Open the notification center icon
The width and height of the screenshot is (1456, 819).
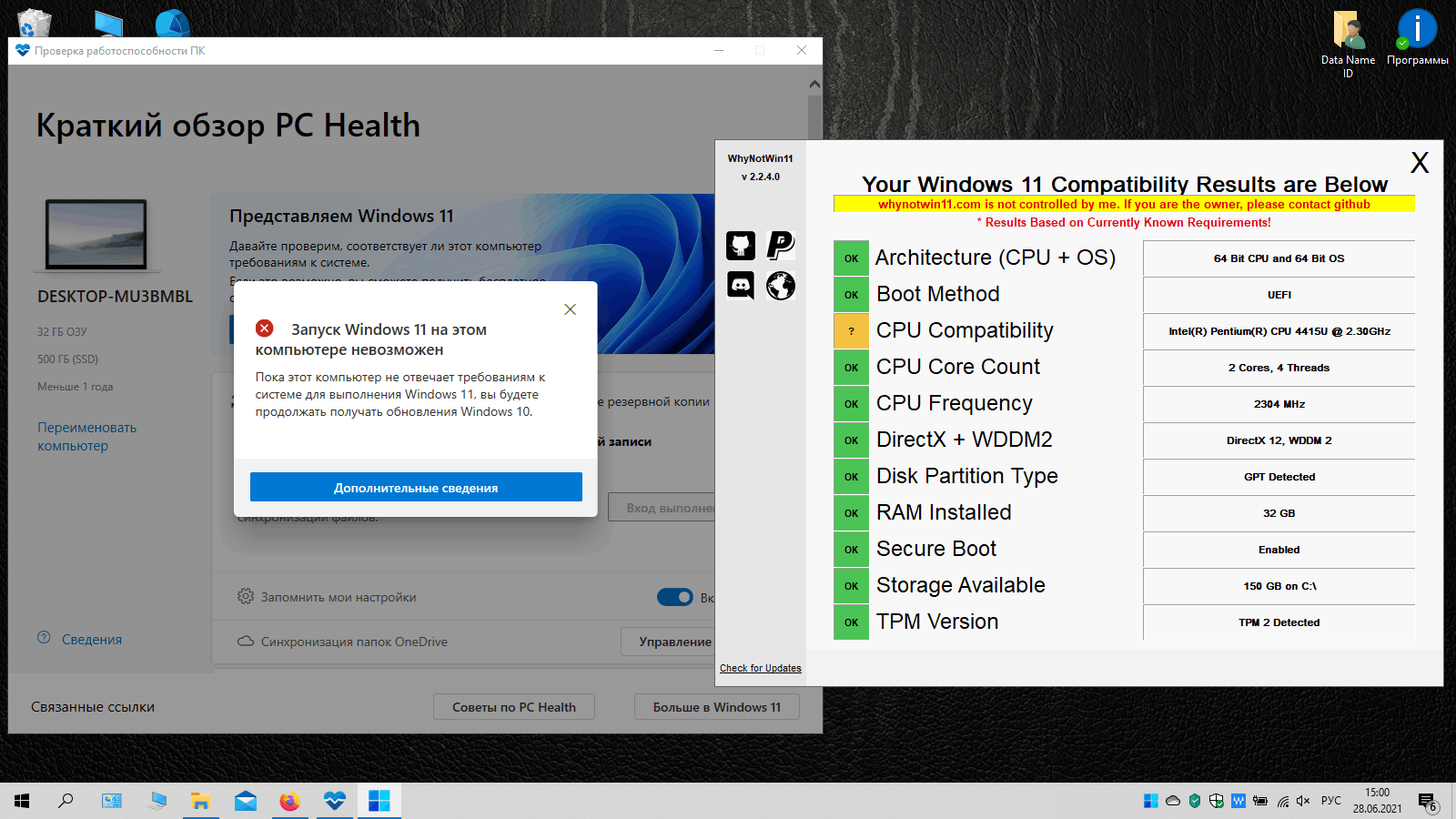click(1428, 802)
